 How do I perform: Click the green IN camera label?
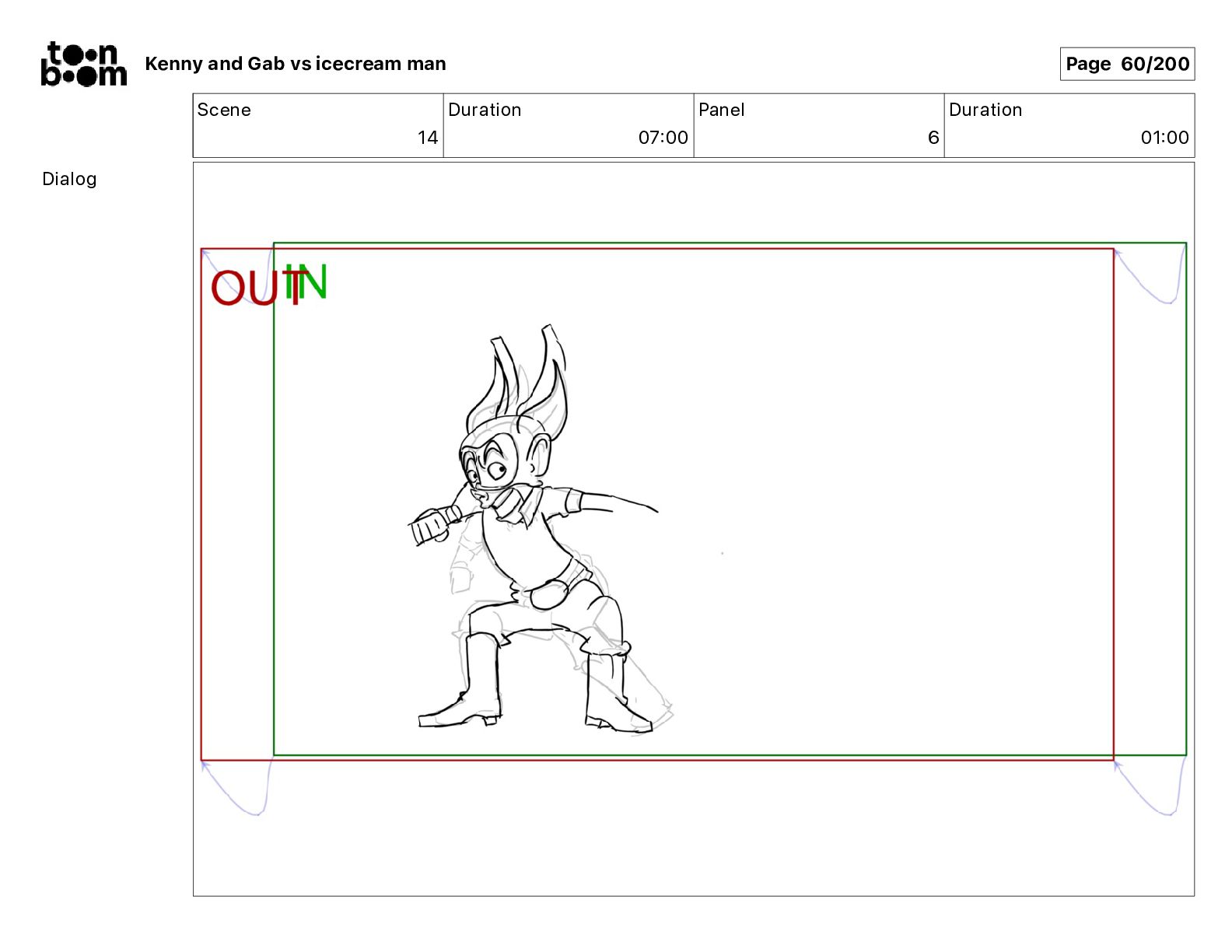click(306, 282)
